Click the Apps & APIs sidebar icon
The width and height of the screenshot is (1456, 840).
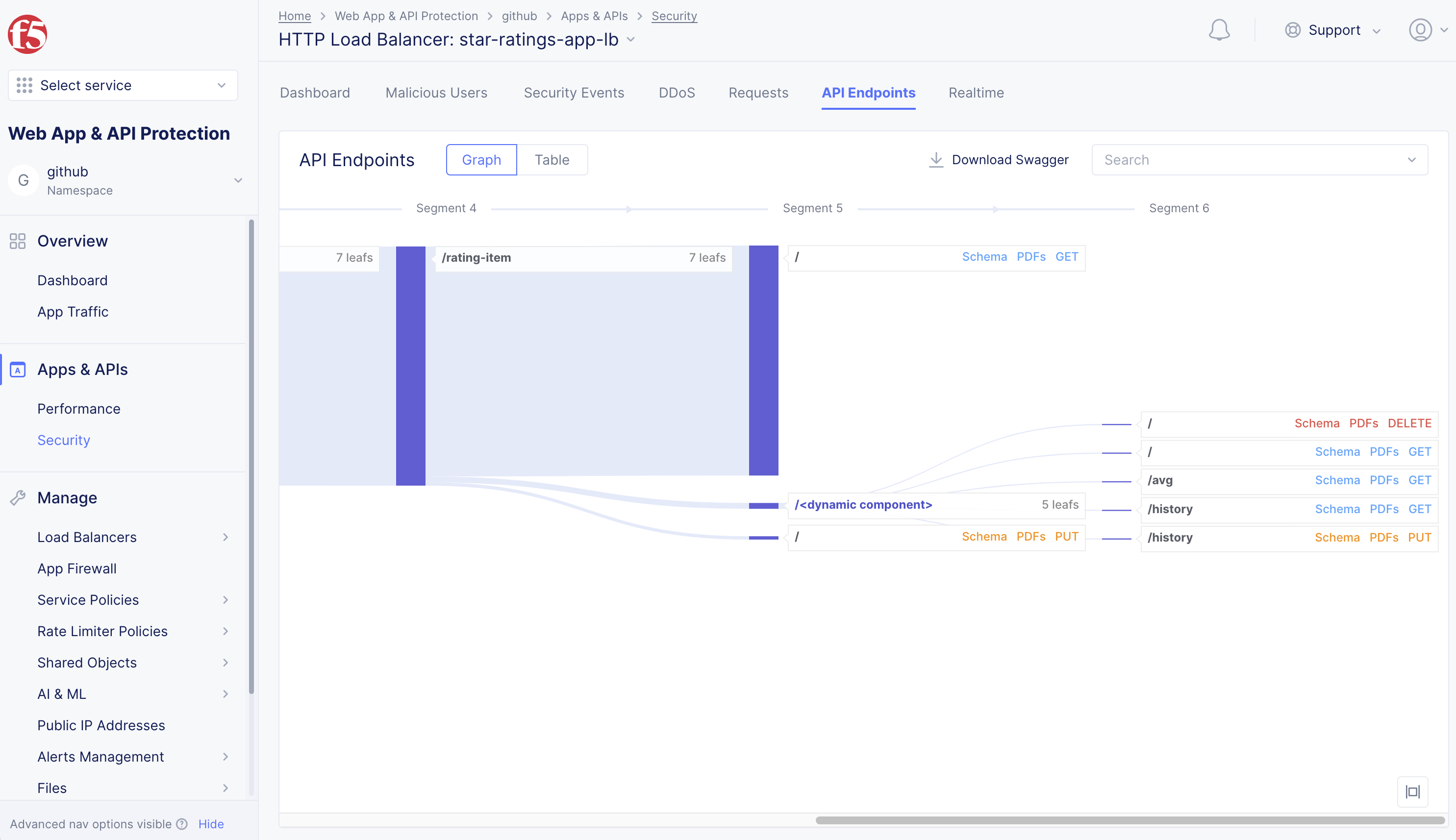click(x=18, y=370)
